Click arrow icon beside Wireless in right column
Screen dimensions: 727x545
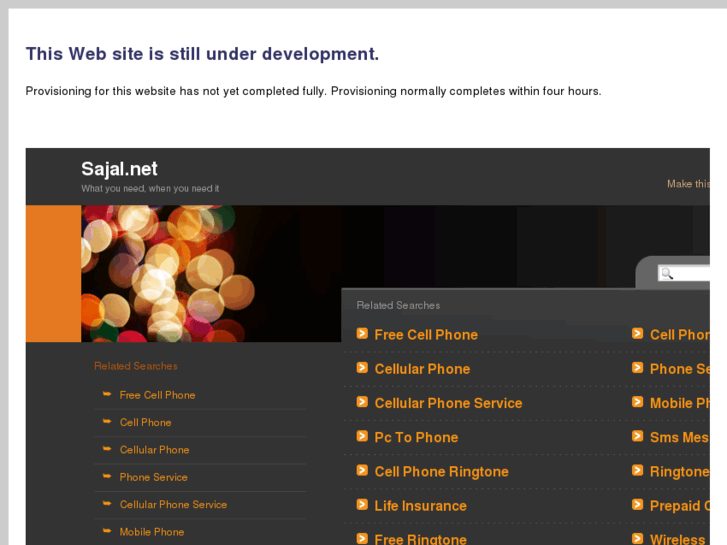pos(638,539)
